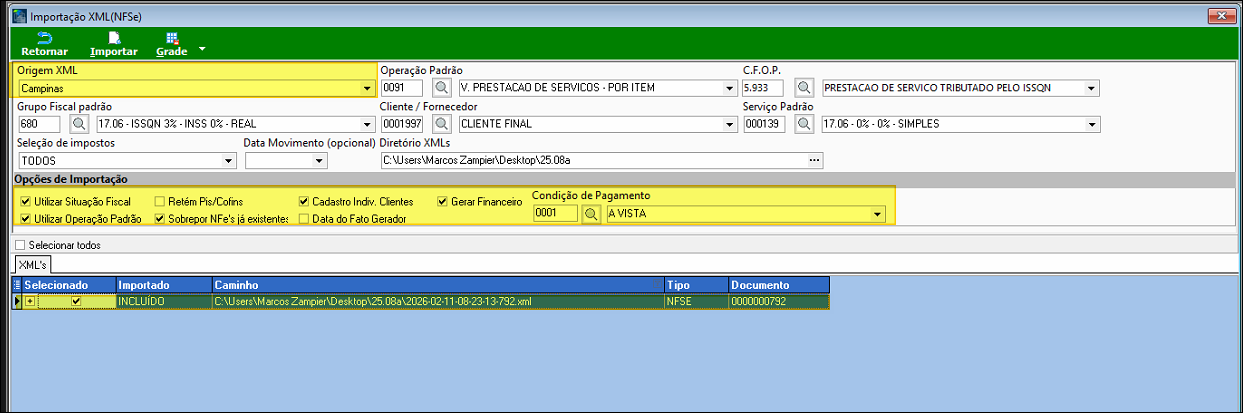
Task: Toggle Utilizar Operação Padrão checkbox
Action: (x=25, y=218)
